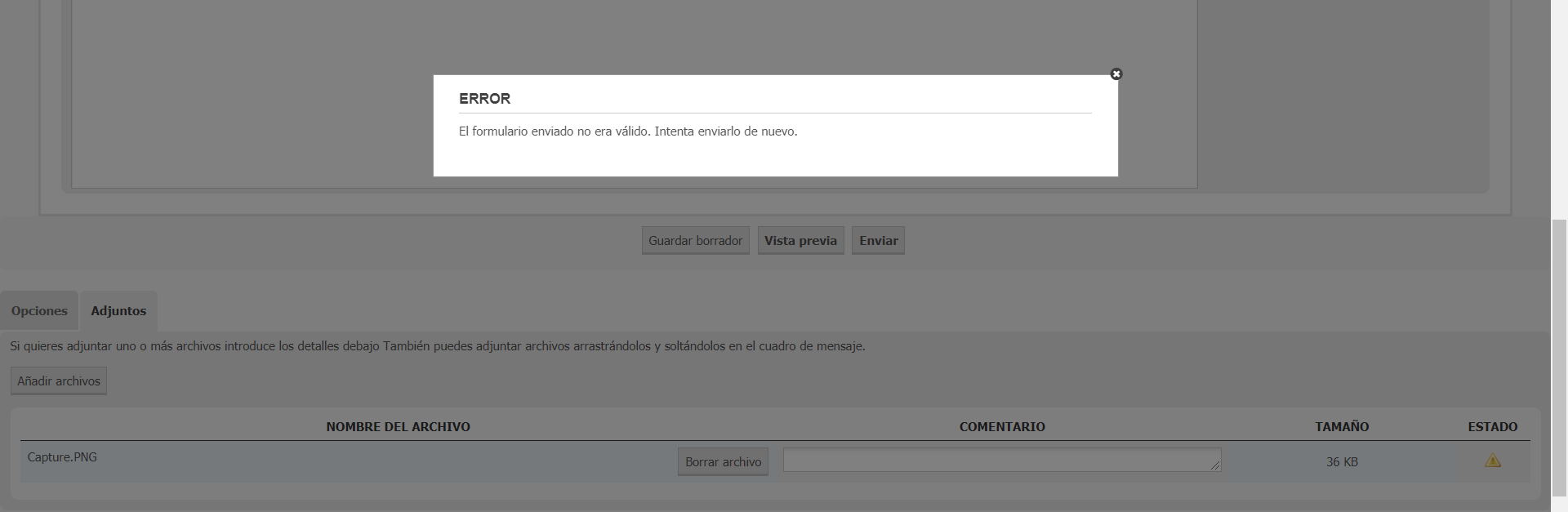Click the COMENTARIO column header
Image resolution: width=1568 pixels, height=512 pixels.
pos(1002,427)
